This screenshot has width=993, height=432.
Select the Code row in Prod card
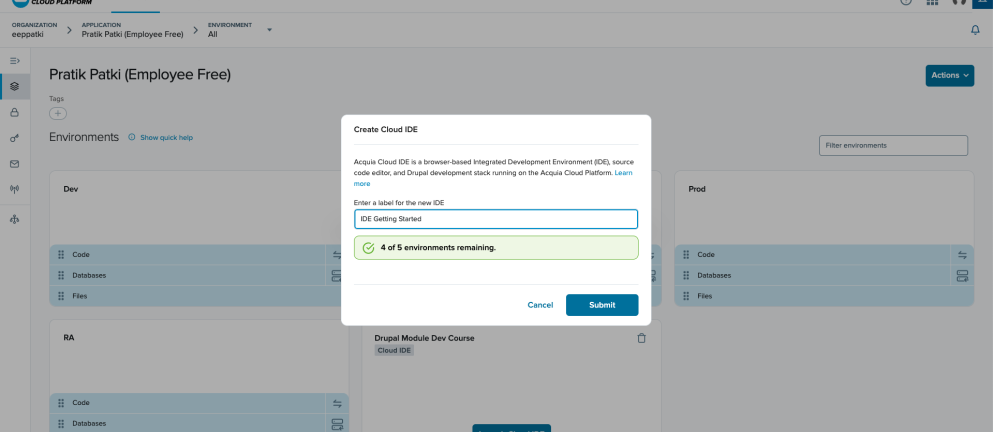click(824, 255)
